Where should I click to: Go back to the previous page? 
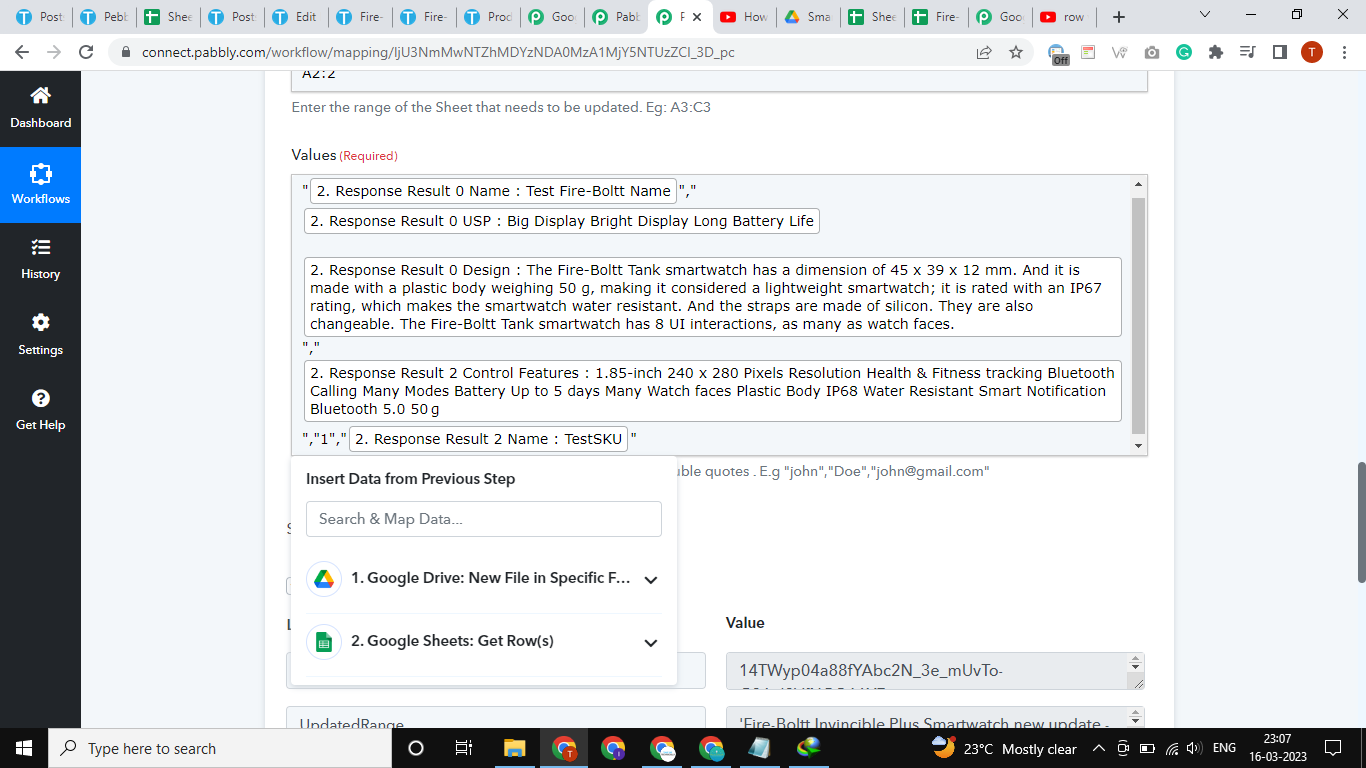point(22,52)
